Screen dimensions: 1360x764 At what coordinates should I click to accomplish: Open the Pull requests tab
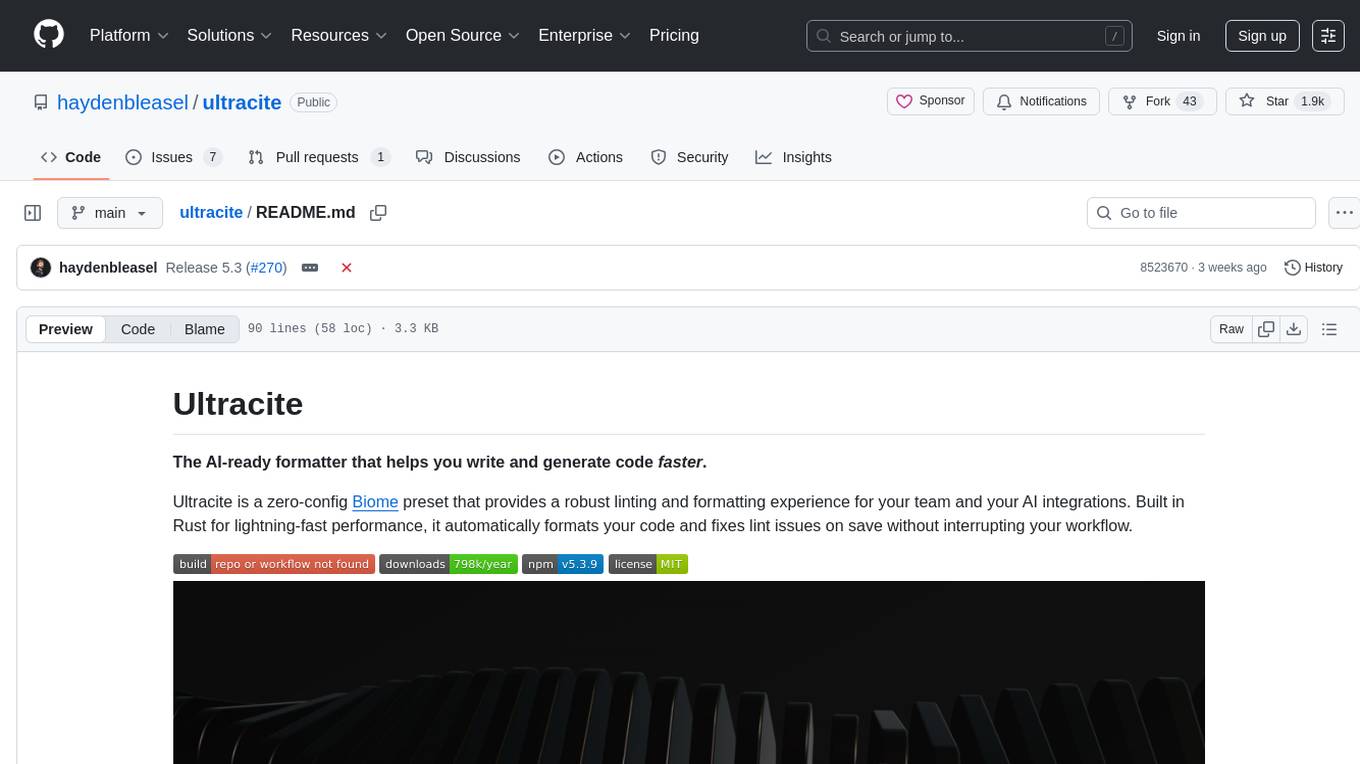(x=319, y=157)
